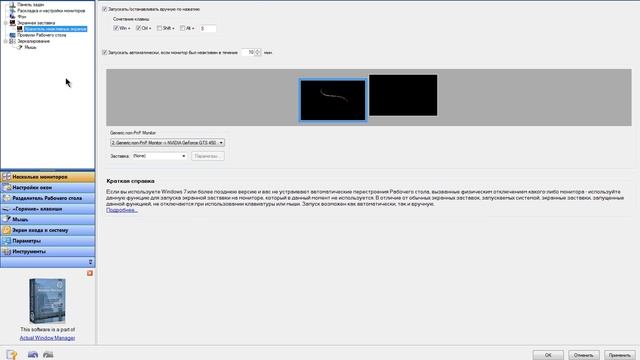This screenshot has width=640, height=360.
Task: Click the third icon in the bottom-left toolbar
Action: pos(48,355)
